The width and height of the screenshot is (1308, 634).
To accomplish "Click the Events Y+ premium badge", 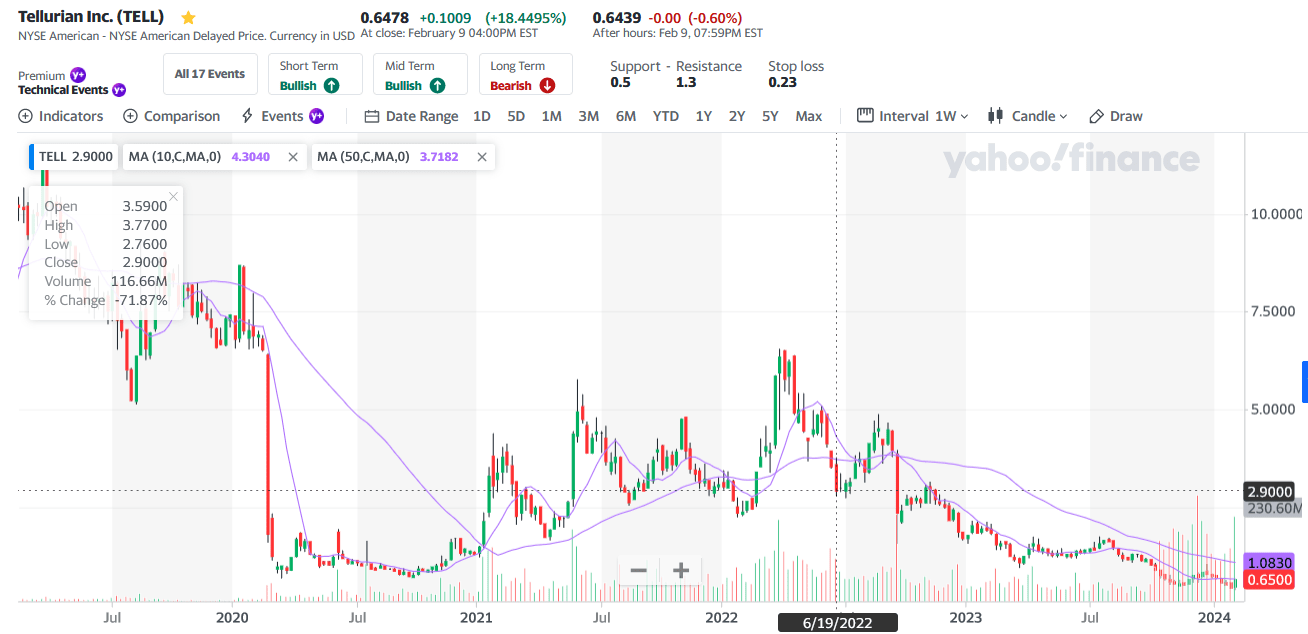I will [316, 116].
